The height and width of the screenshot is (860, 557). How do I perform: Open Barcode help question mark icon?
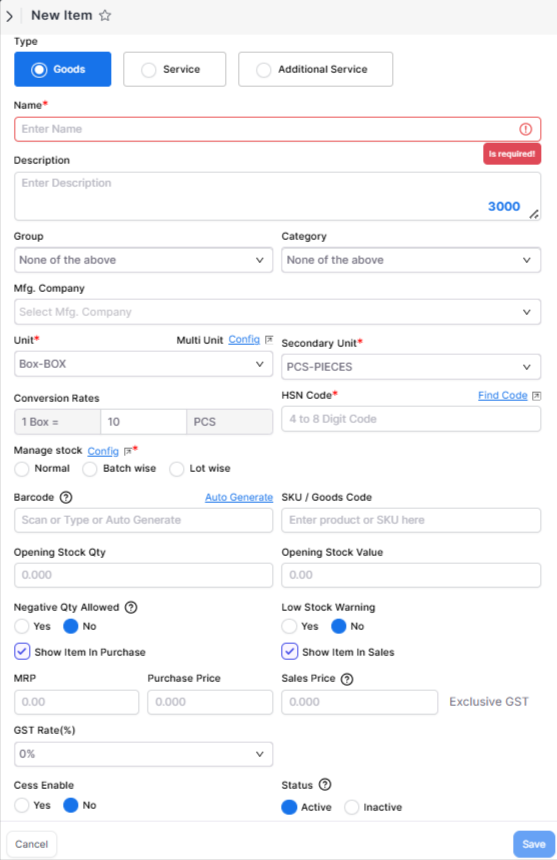point(66,497)
